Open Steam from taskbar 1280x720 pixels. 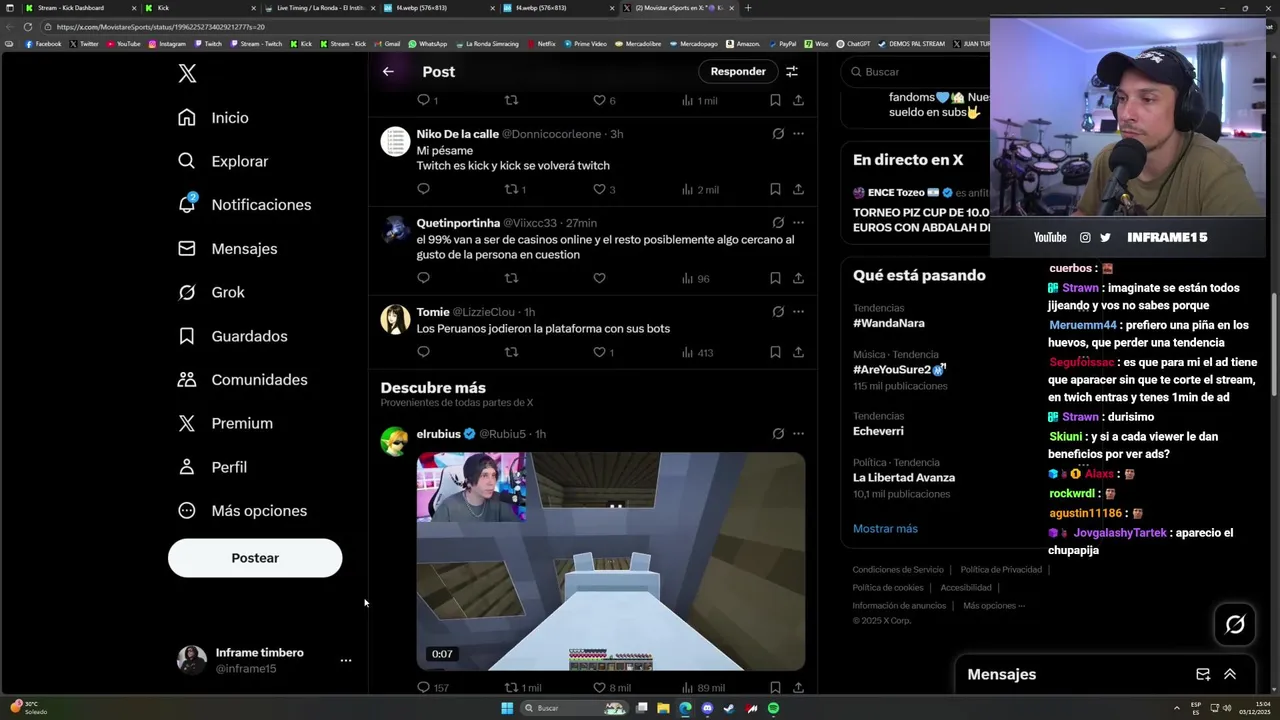pyautogui.click(x=729, y=708)
